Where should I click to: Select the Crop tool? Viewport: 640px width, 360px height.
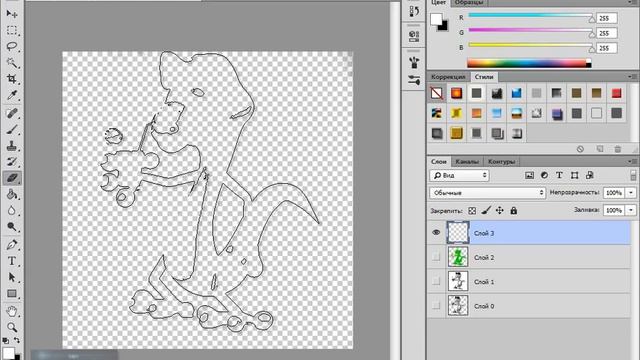coord(11,78)
